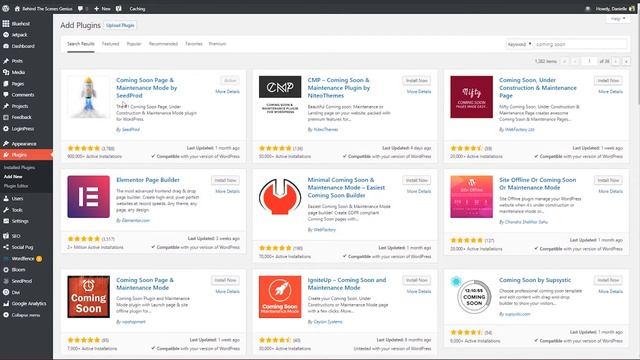Viewport: 640px width, 360px height.
Task: Open the WordPress logo menu
Action: click(6, 8)
